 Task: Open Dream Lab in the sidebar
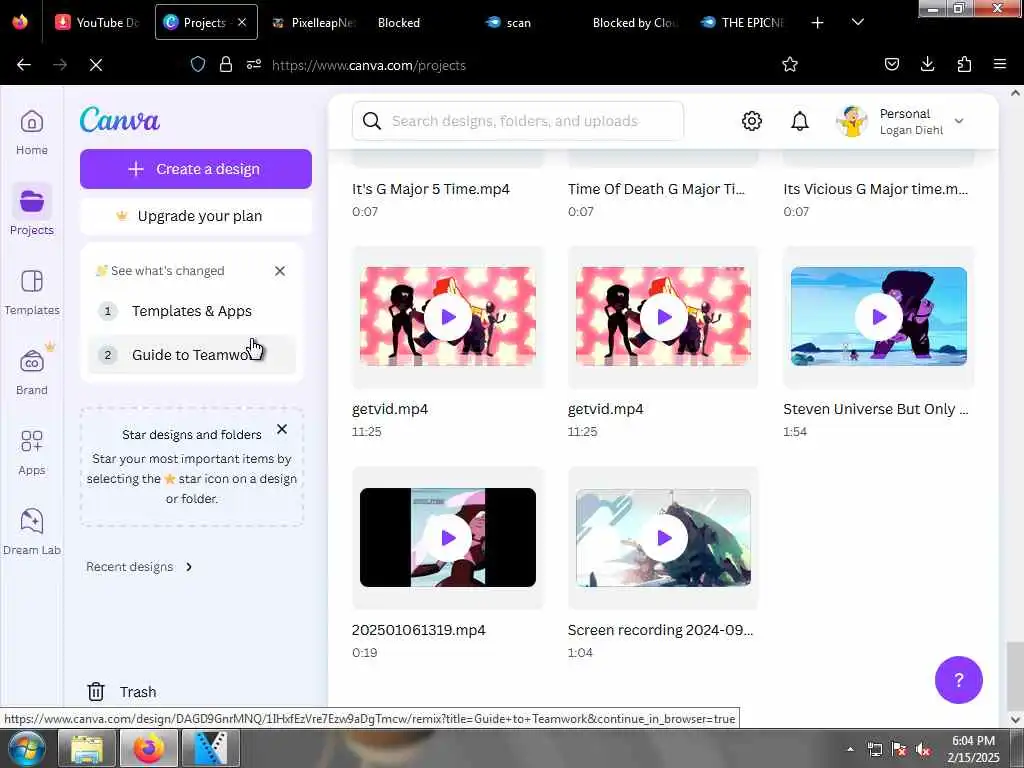[x=31, y=532]
